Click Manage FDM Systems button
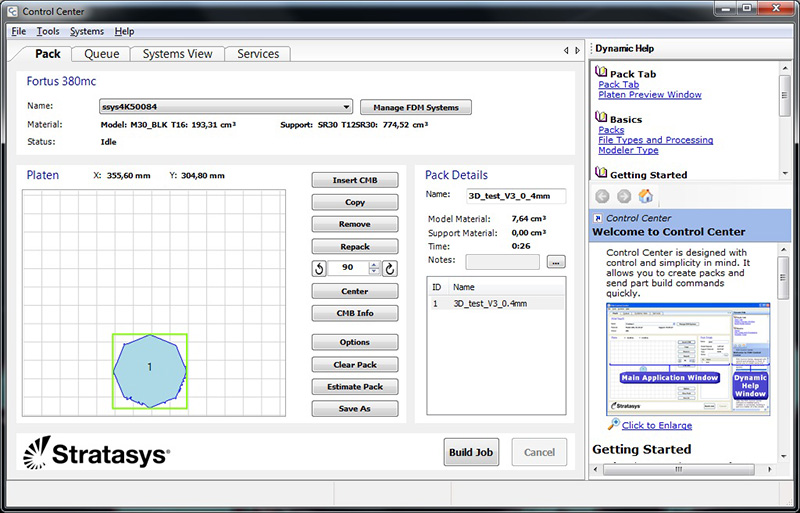Image resolution: width=800 pixels, height=513 pixels. pos(416,107)
